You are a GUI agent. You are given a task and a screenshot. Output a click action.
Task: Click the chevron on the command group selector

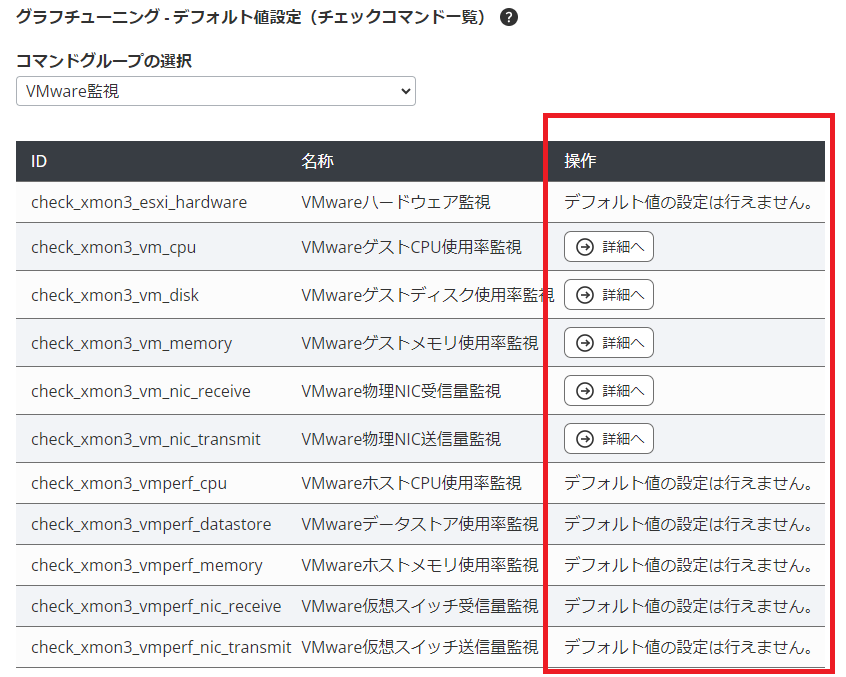(406, 90)
